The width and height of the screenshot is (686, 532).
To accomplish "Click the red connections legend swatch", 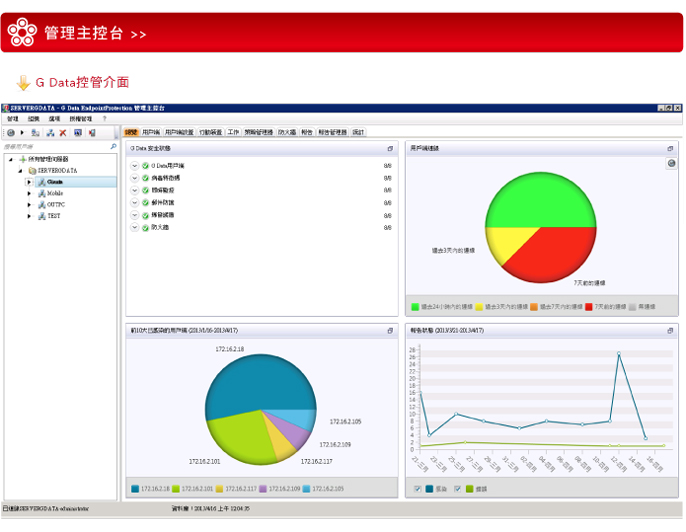I will [589, 307].
